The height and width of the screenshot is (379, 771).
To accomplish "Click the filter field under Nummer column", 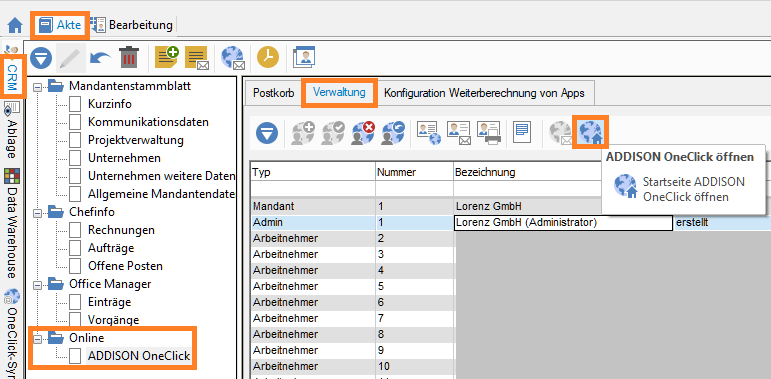I will pyautogui.click(x=415, y=188).
